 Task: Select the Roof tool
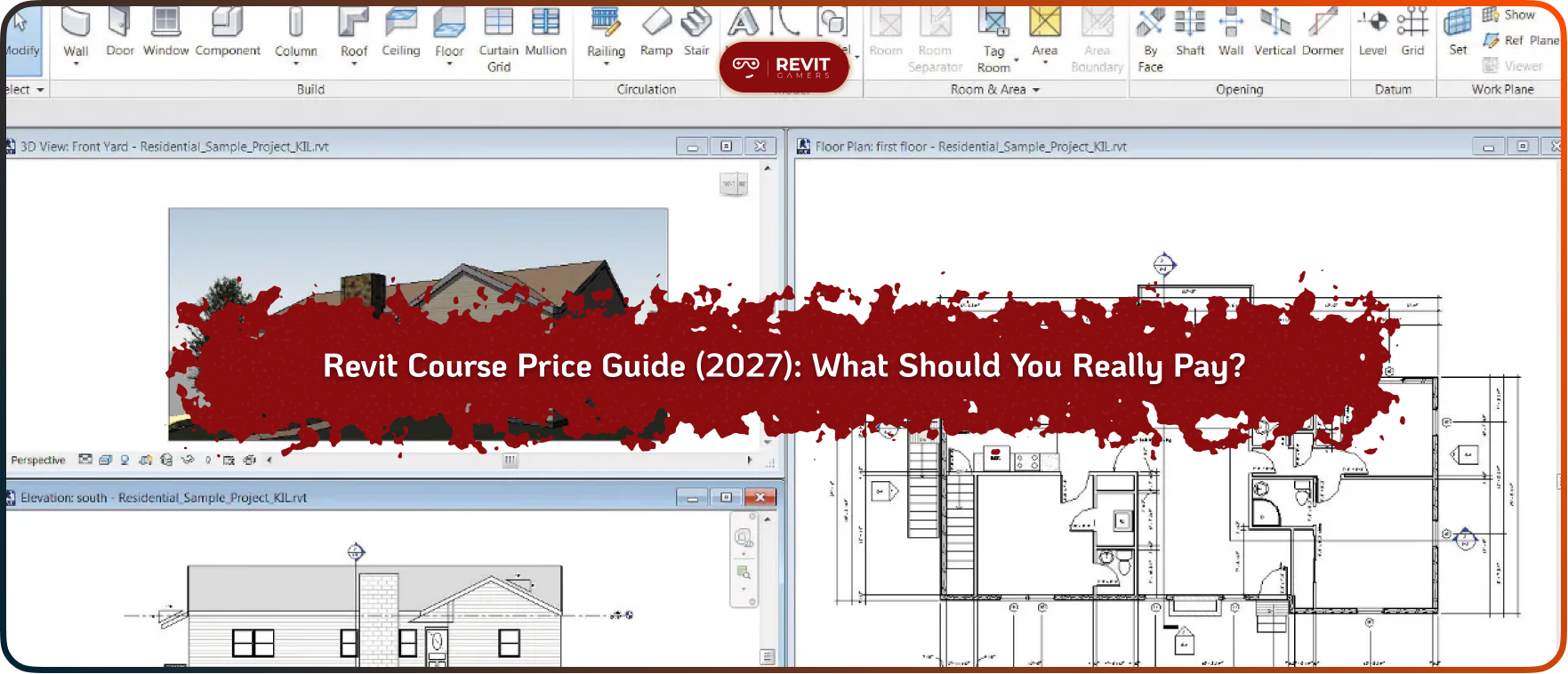click(354, 32)
